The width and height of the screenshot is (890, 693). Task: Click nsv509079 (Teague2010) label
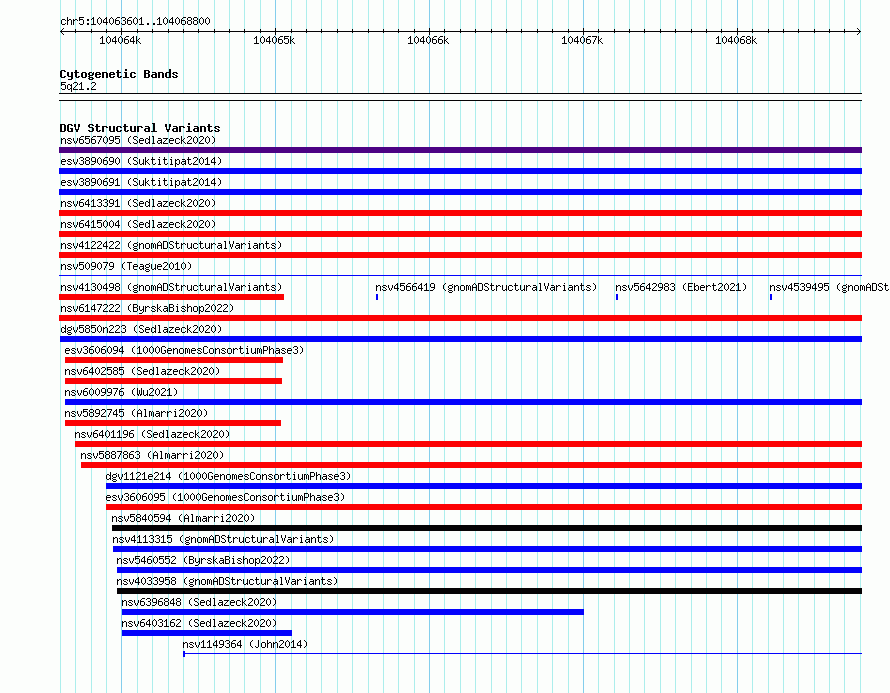[126, 266]
